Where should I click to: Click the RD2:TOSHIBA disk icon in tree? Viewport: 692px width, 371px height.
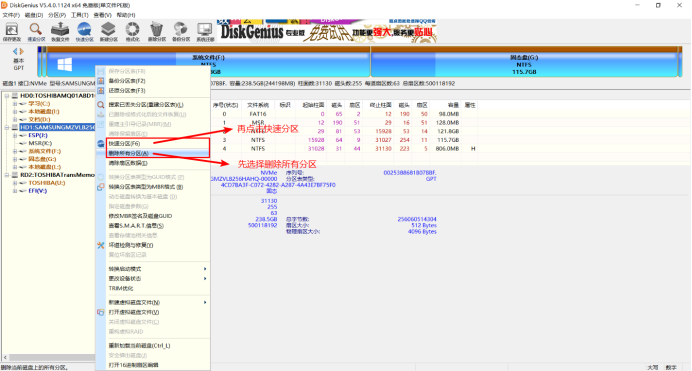coord(15,175)
